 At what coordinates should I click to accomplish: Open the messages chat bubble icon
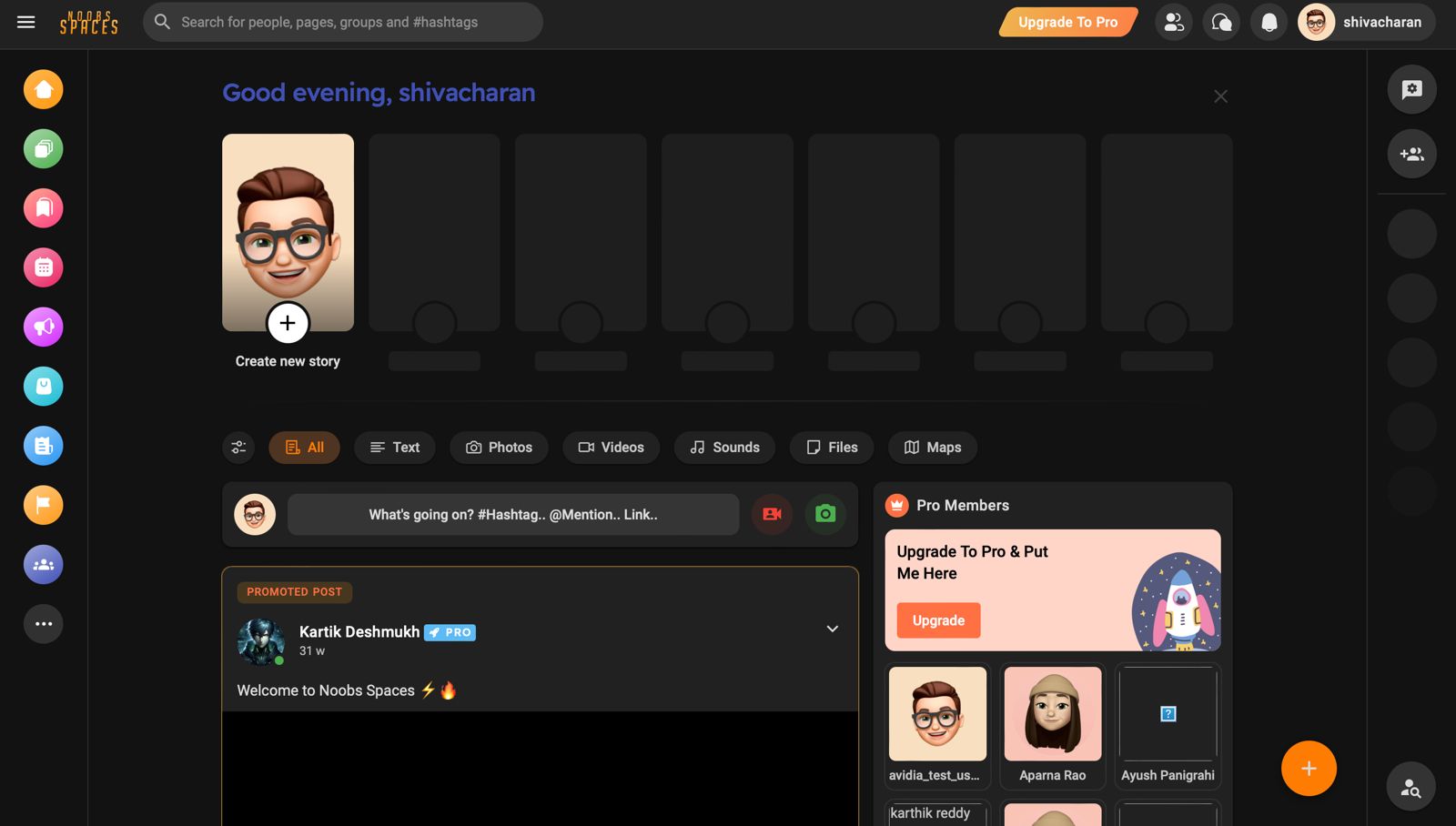1221,22
